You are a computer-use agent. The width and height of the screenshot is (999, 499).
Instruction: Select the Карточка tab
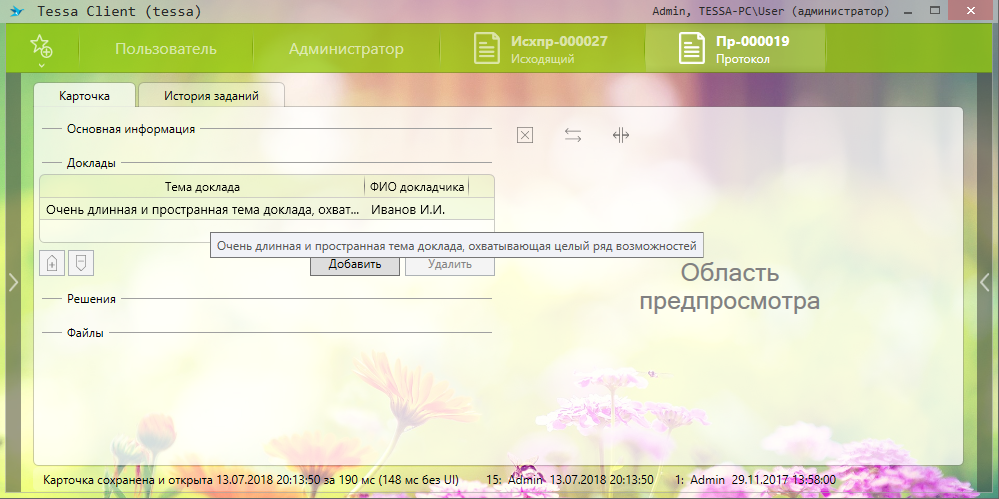[84, 96]
